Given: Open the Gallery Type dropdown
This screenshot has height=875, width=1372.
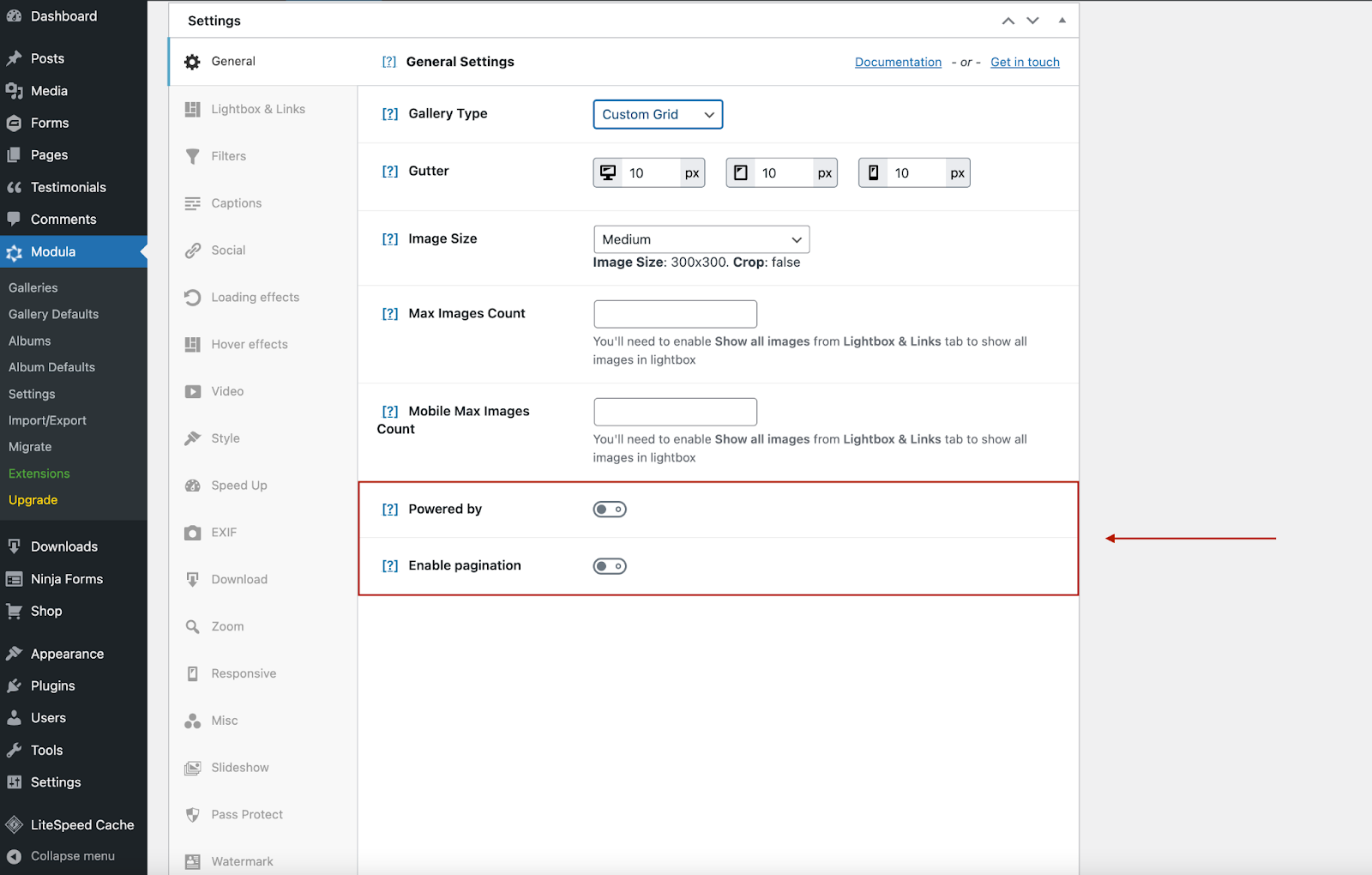Looking at the screenshot, I should (658, 114).
